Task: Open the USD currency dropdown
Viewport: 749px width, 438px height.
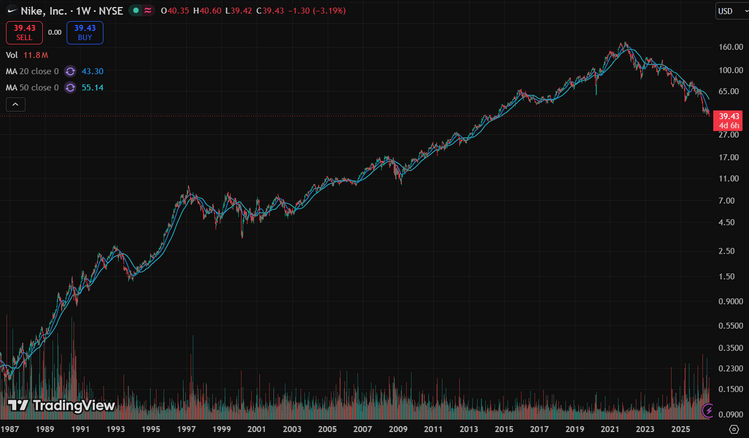Action: pyautogui.click(x=732, y=11)
